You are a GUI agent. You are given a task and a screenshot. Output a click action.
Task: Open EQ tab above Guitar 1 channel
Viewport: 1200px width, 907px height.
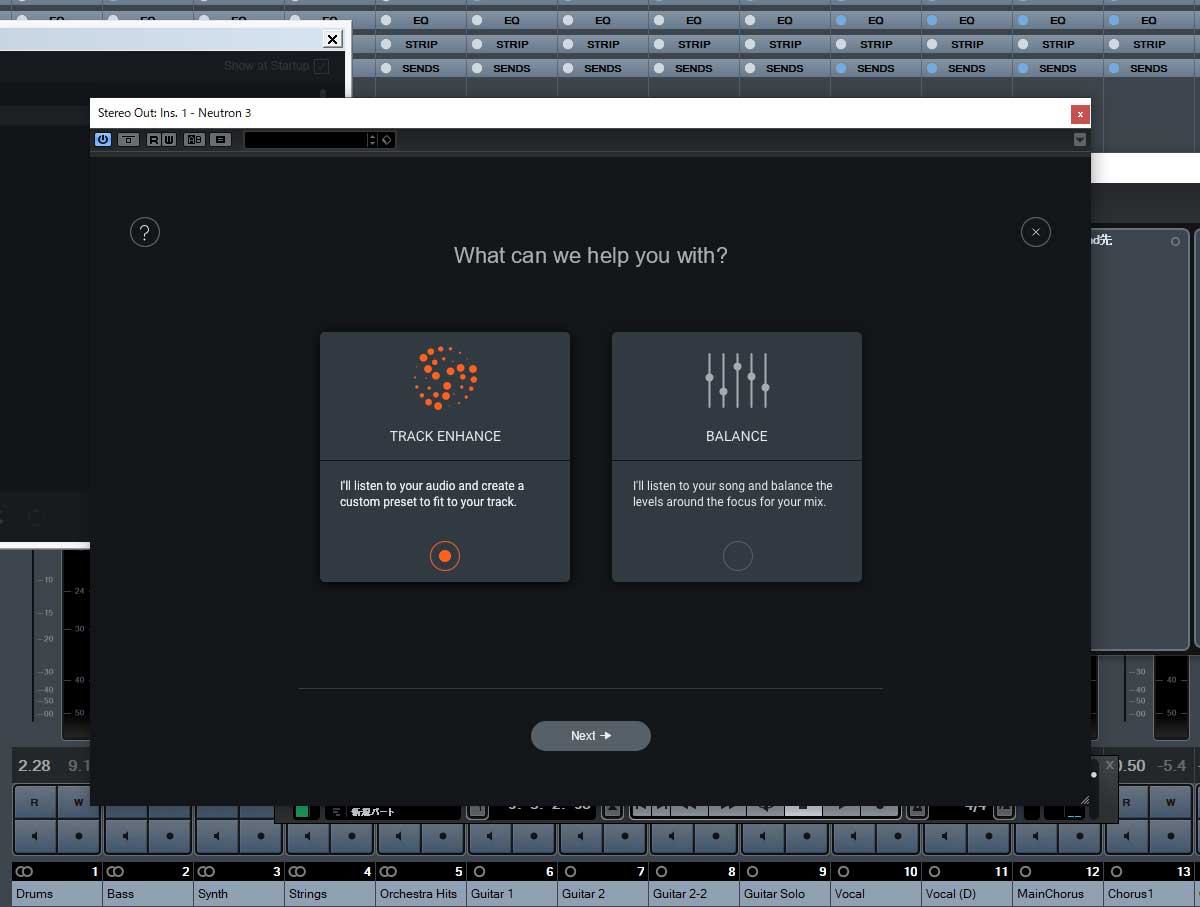[512, 20]
